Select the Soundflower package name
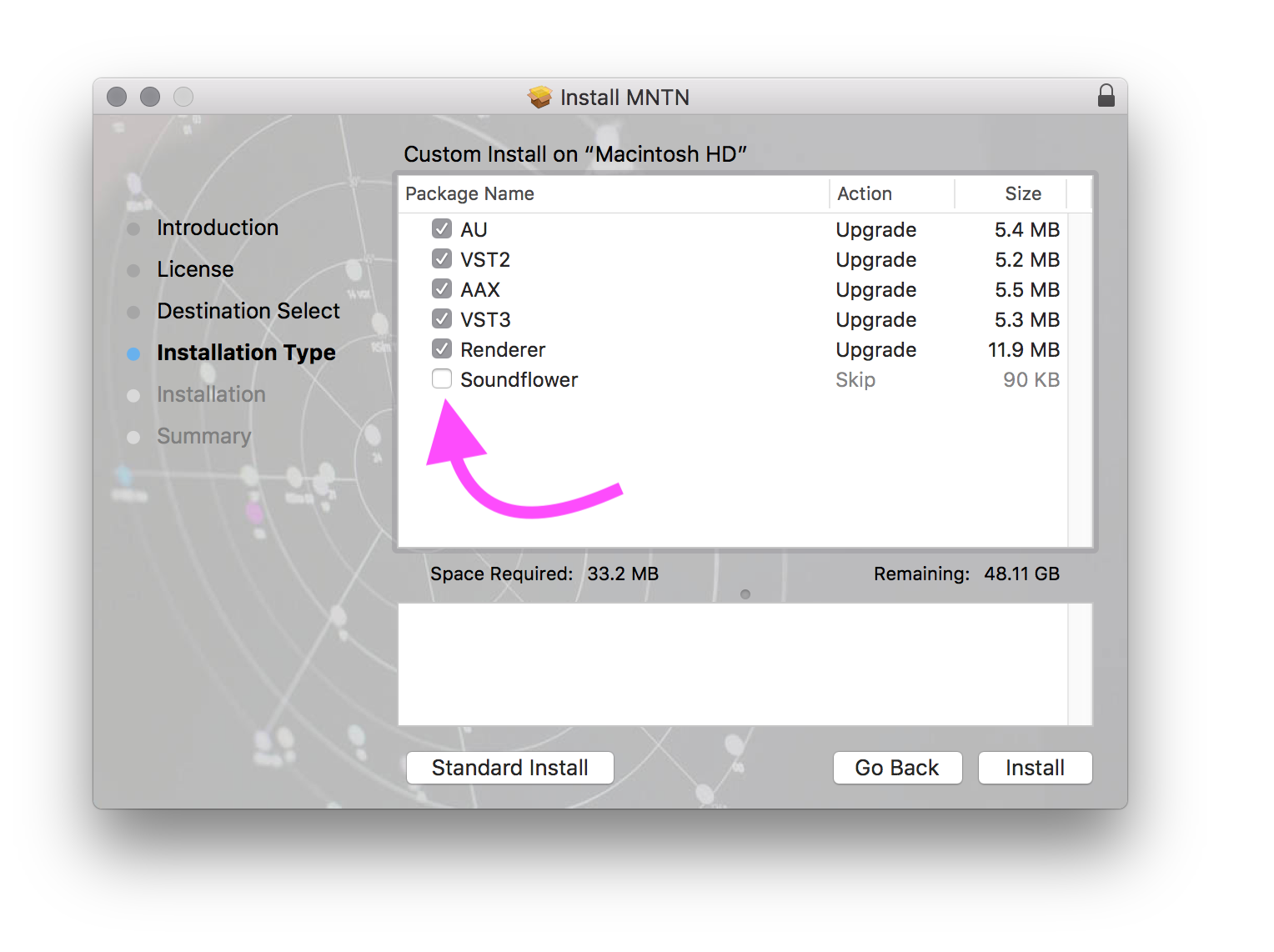This screenshot has height=952, width=1274. click(x=519, y=379)
